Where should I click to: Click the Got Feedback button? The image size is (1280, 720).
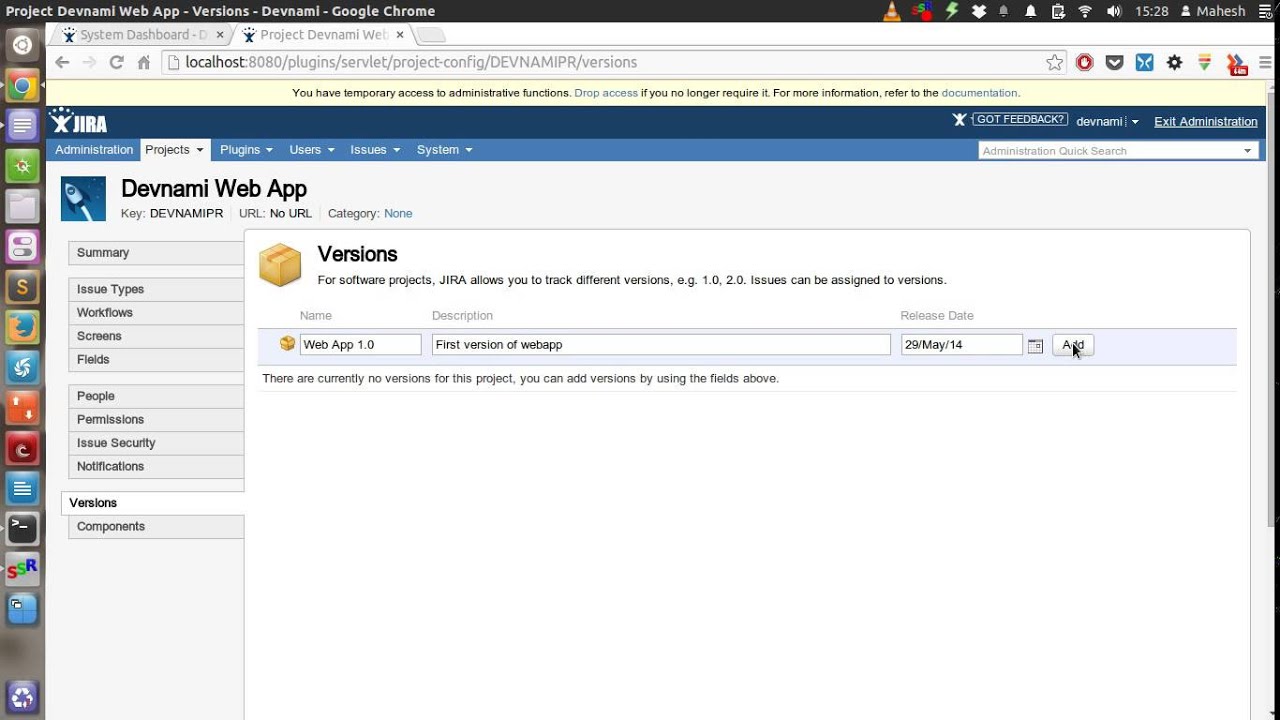[1020, 120]
